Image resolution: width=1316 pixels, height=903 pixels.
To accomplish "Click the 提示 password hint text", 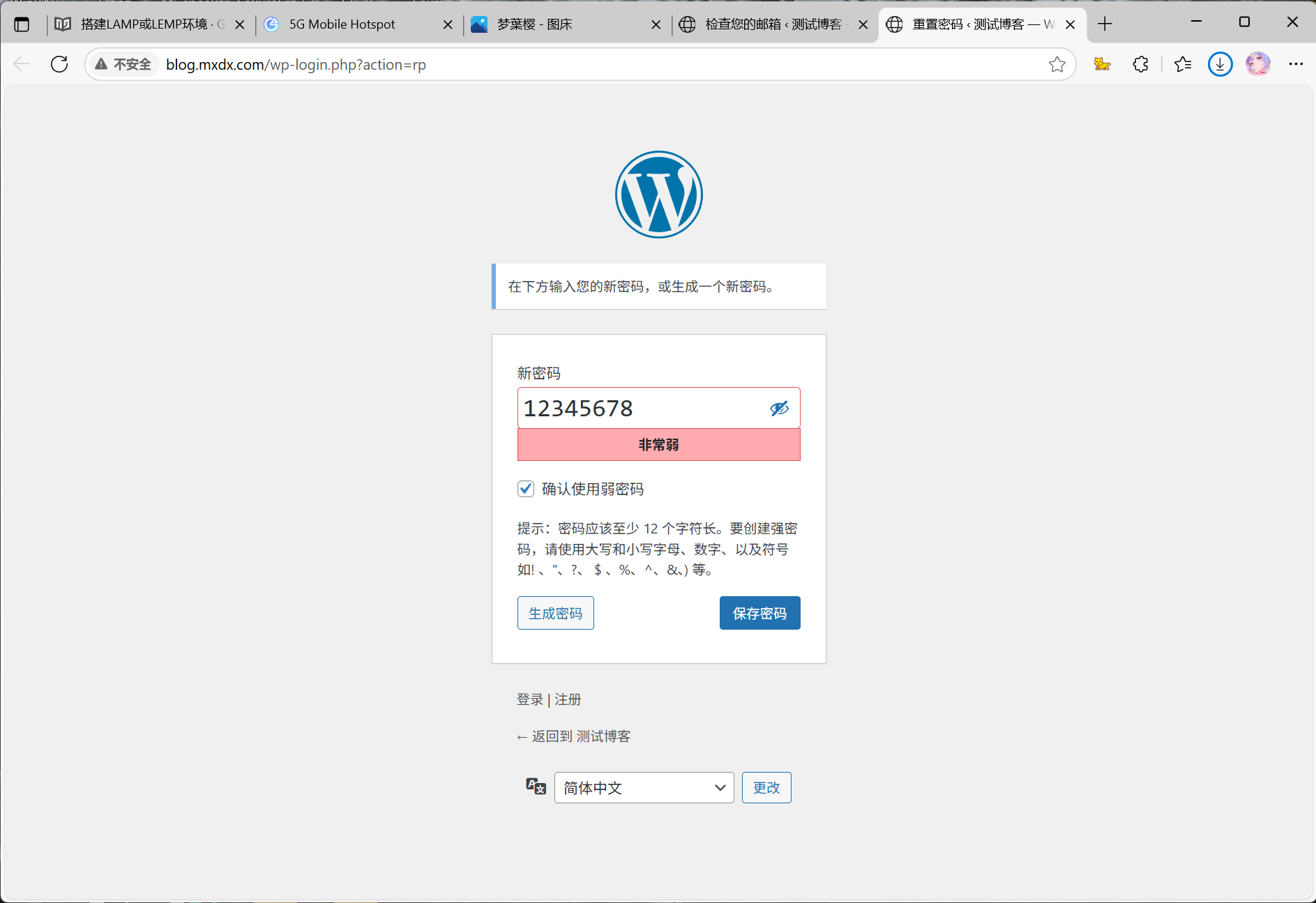I will coord(657,549).
